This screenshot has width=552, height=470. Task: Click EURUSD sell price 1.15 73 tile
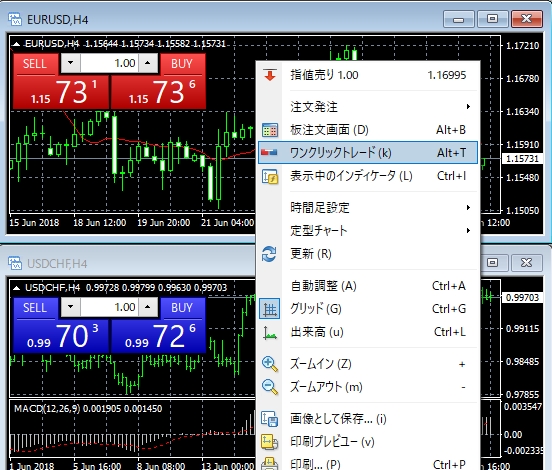(x=61, y=92)
